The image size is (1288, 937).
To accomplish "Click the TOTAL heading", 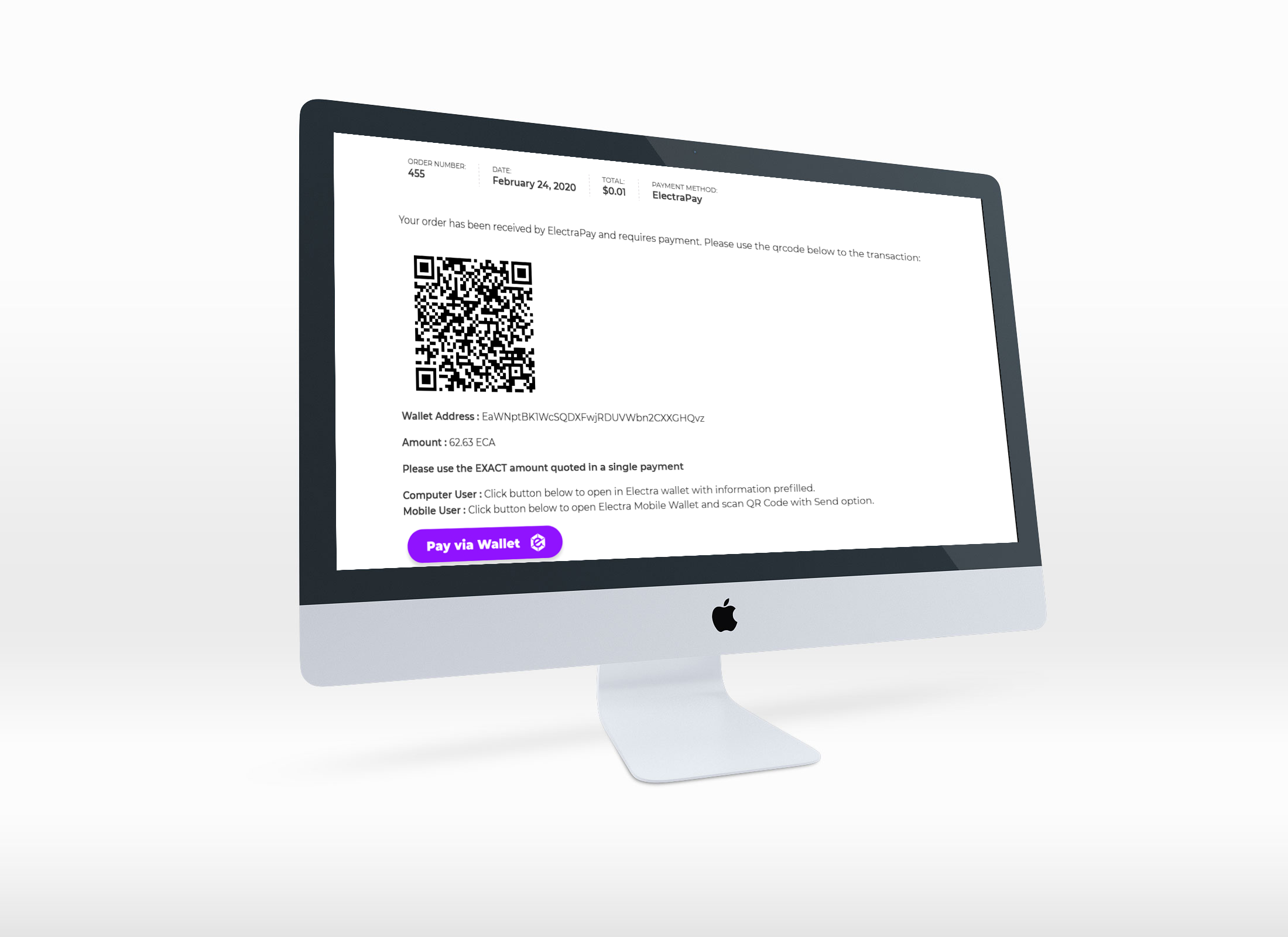I will tap(613, 181).
